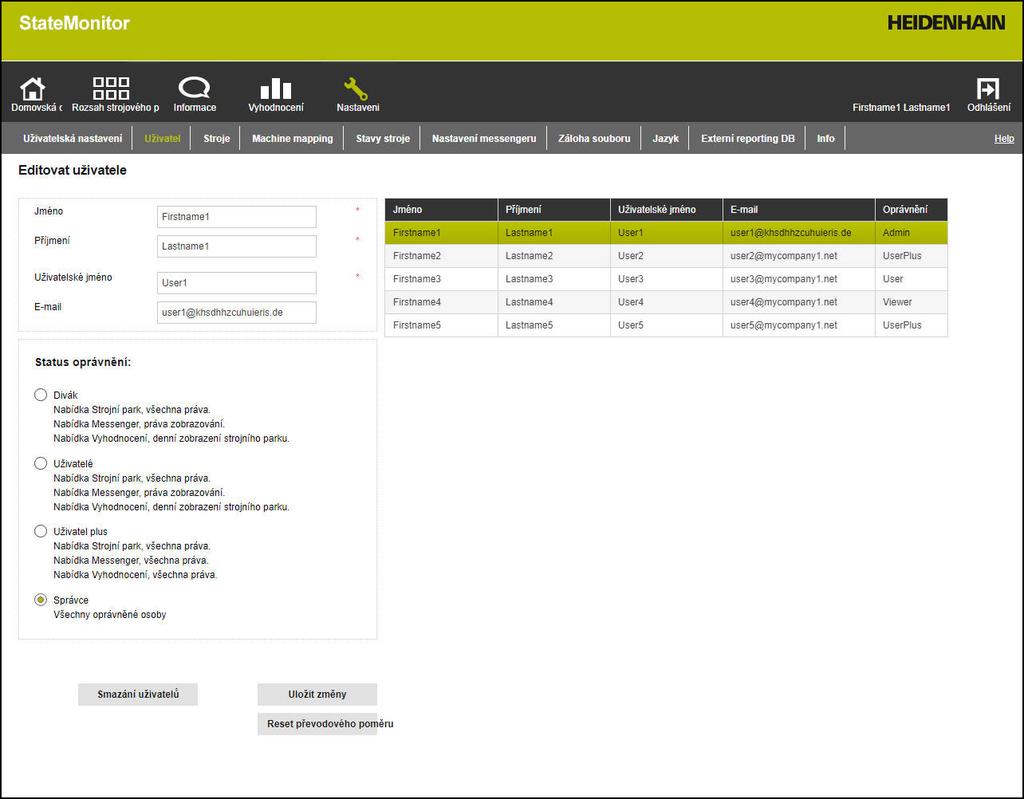Click the Uložit změny button
Image resolution: width=1024 pixels, height=799 pixels.
[x=317, y=694]
